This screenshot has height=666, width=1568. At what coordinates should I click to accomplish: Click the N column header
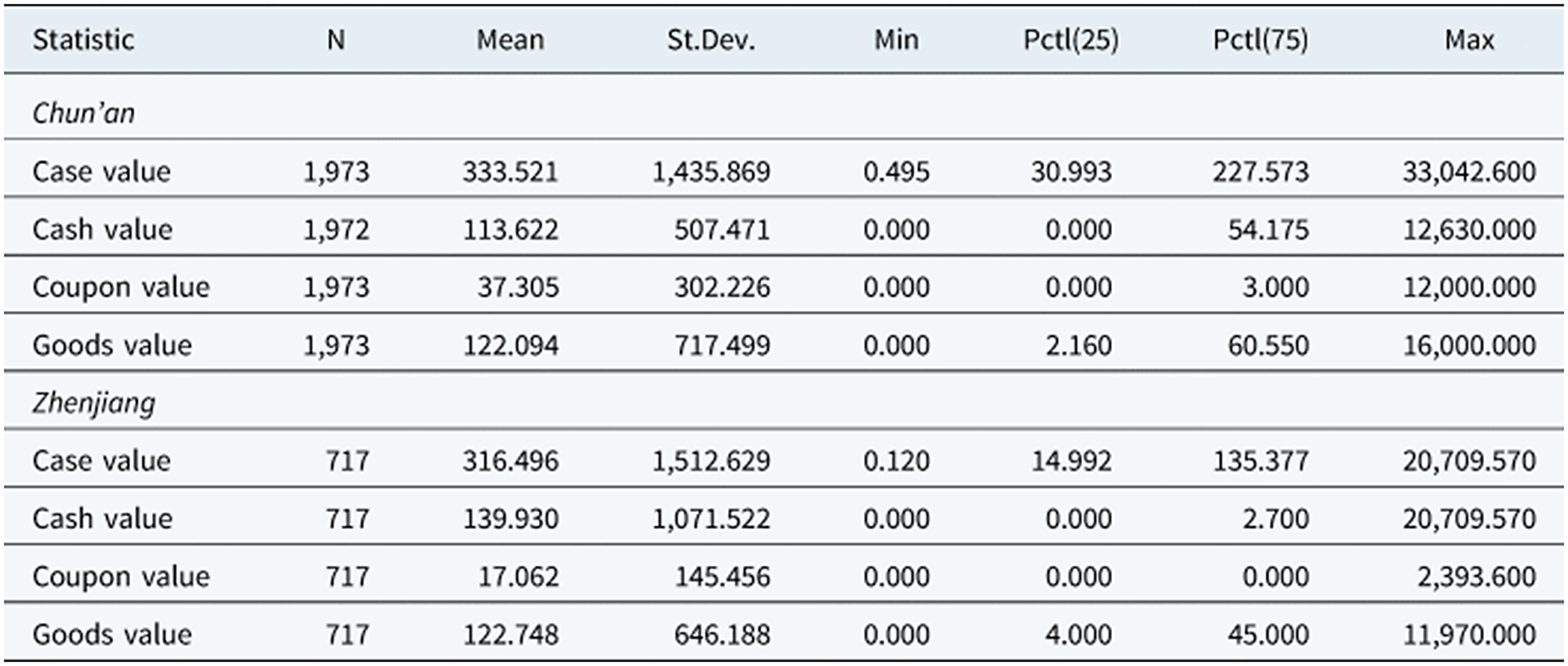[336, 40]
